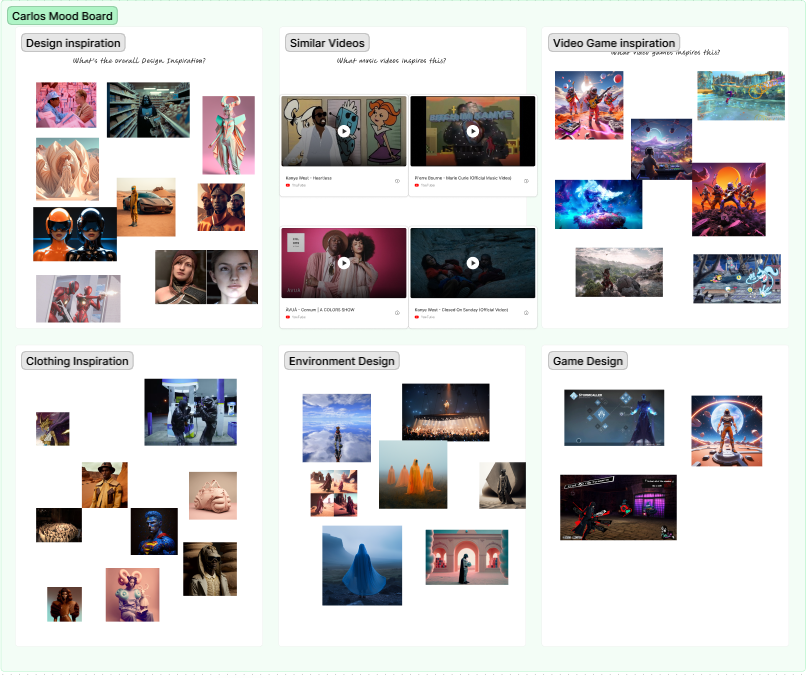Select the dark crowd circle image
This screenshot has height=678, width=809.
(x=59, y=525)
